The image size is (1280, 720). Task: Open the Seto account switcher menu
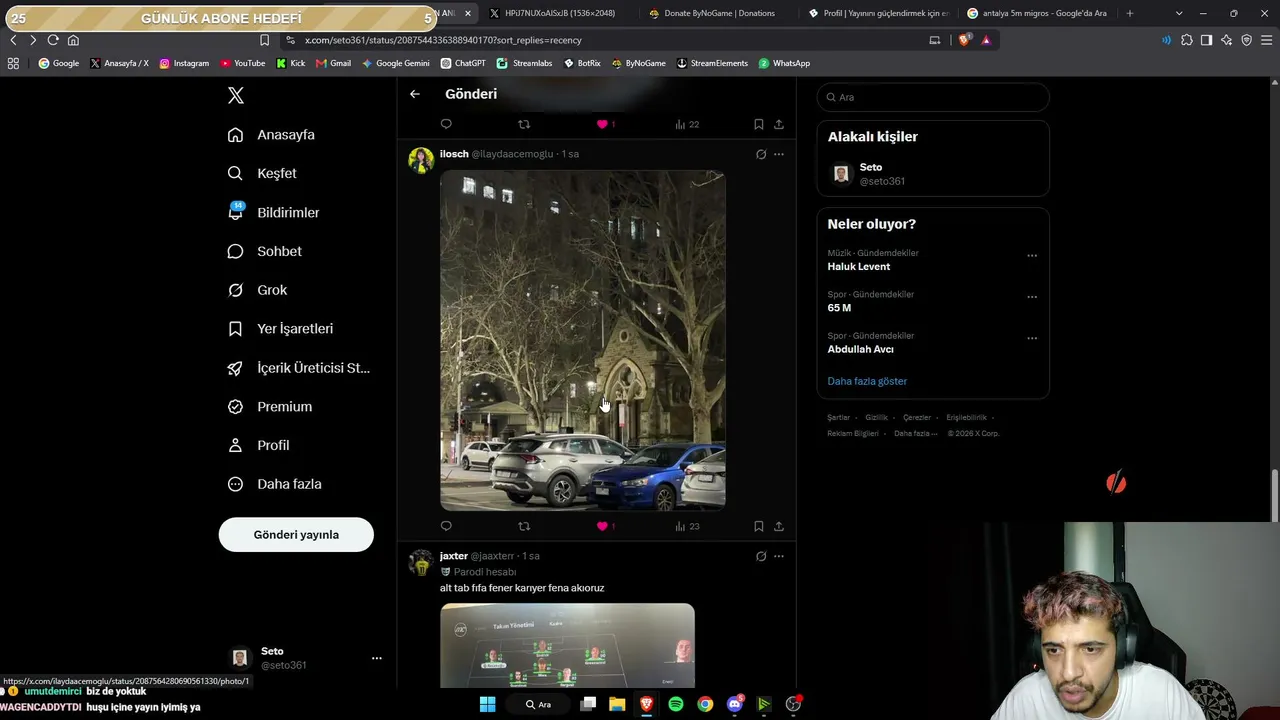click(x=306, y=658)
